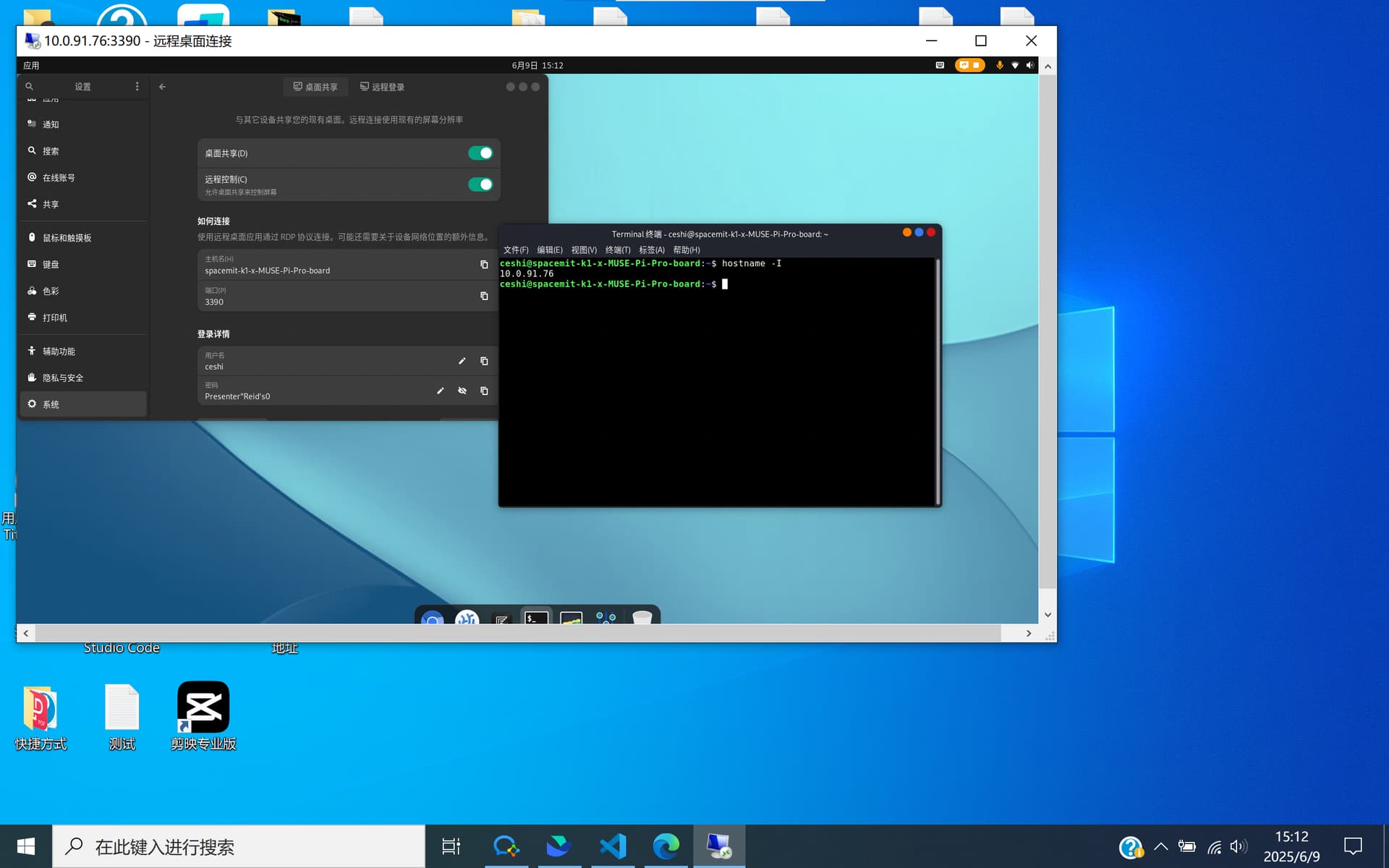Open the system monitor icon in dock

click(x=571, y=618)
